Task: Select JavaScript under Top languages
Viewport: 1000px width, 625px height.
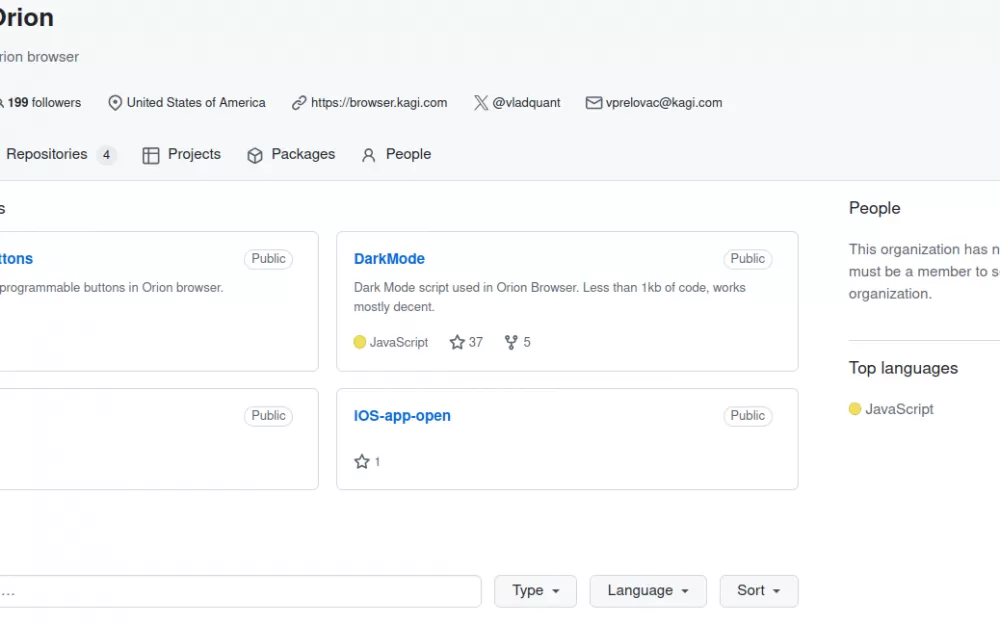Action: 899,409
